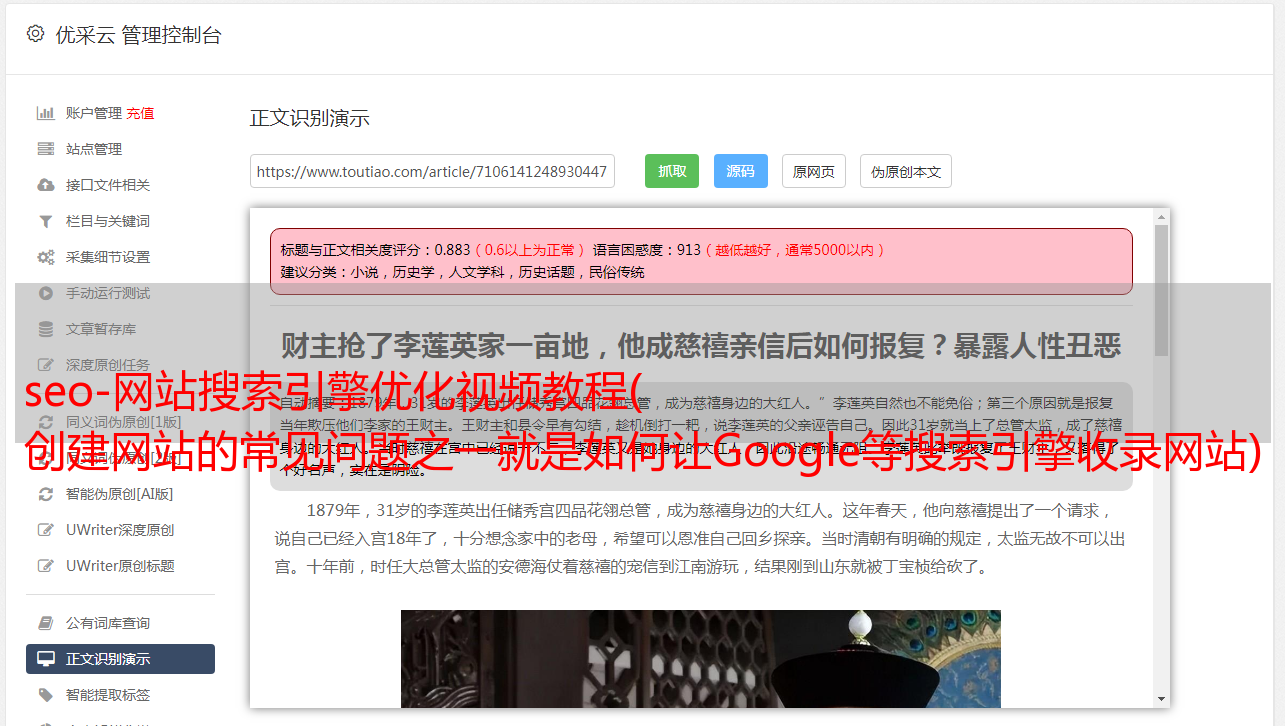Click the cloud upload icon for 接口文件相关
Screen dimensions: 1285x726
pyautogui.click(x=46, y=185)
